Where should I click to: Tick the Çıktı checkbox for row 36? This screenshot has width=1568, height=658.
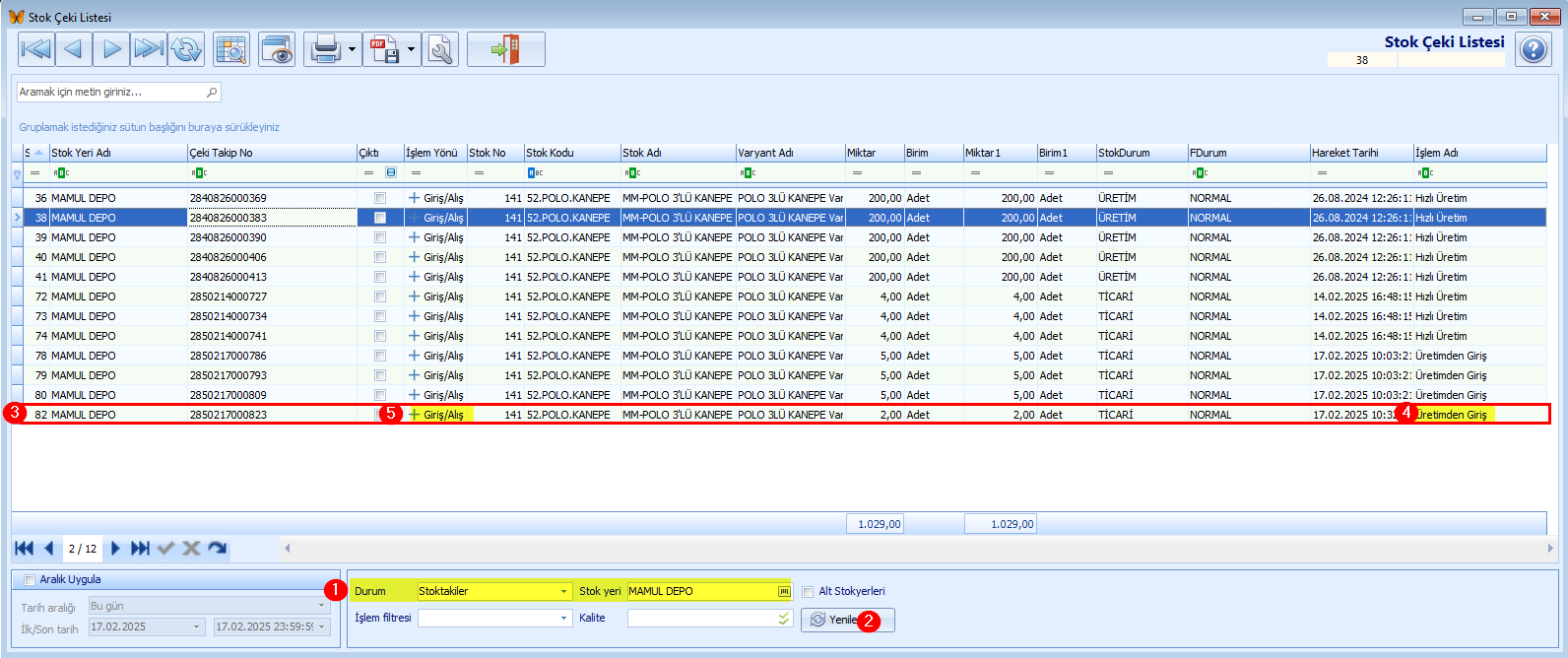(380, 198)
